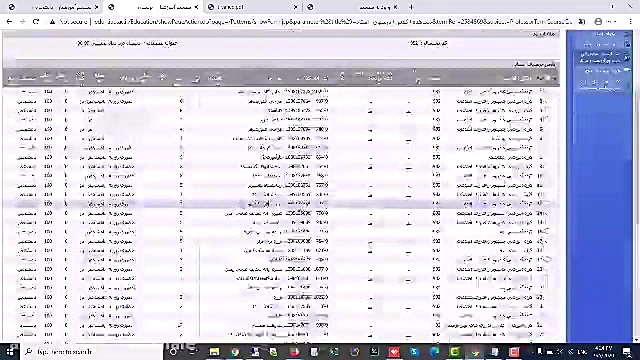640x360 pixels.
Task: Open the Chrome icon on the taskbar
Action: click(235, 351)
